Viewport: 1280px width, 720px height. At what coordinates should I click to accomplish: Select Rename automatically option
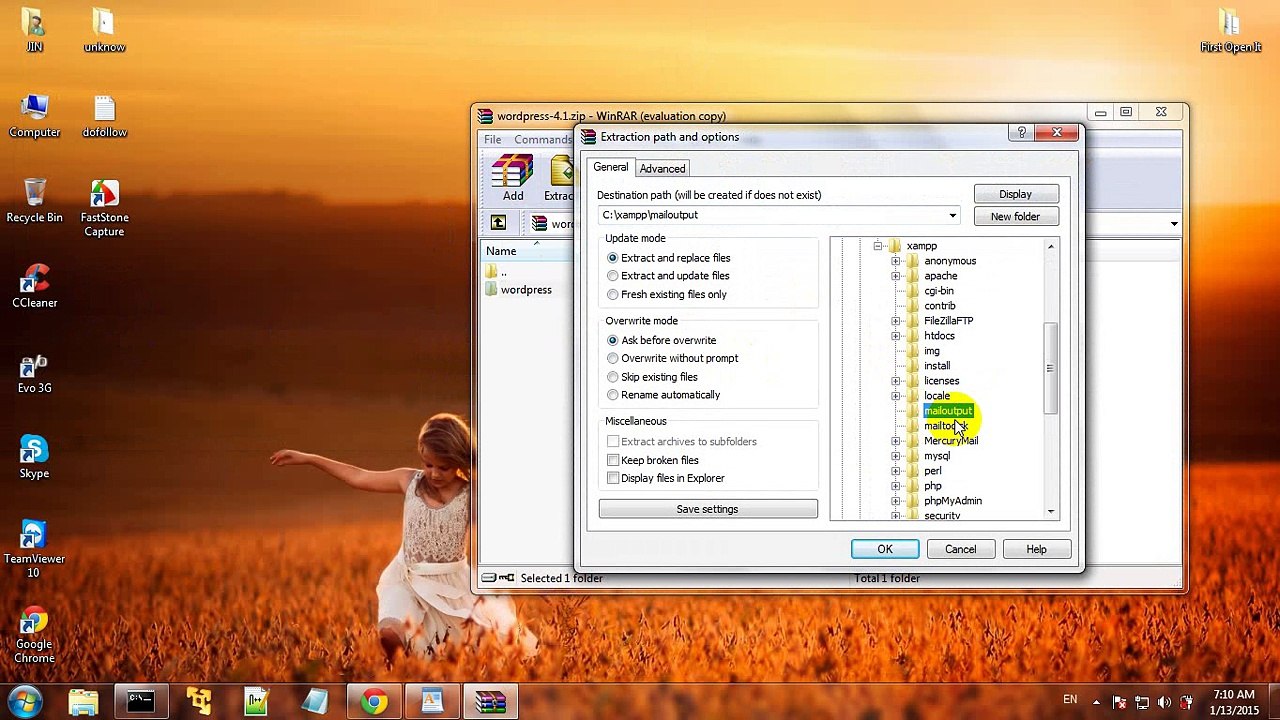pyautogui.click(x=663, y=395)
